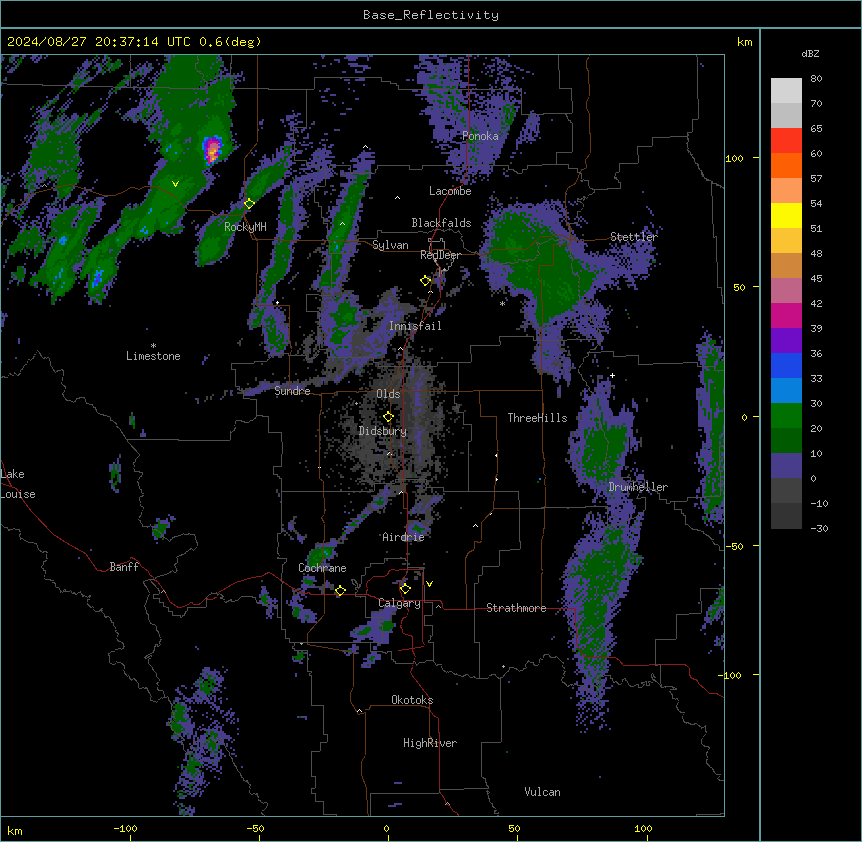Select the slate purple 10-0 dBZ legend swatch
862x842 pixels.
[786, 466]
